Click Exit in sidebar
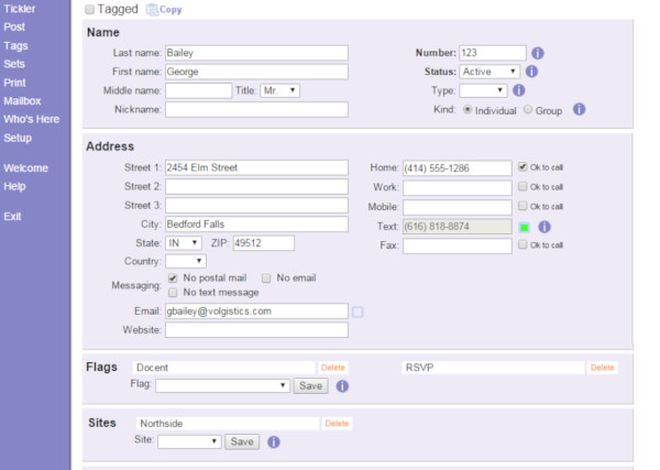The width and height of the screenshot is (660, 470). [12, 216]
